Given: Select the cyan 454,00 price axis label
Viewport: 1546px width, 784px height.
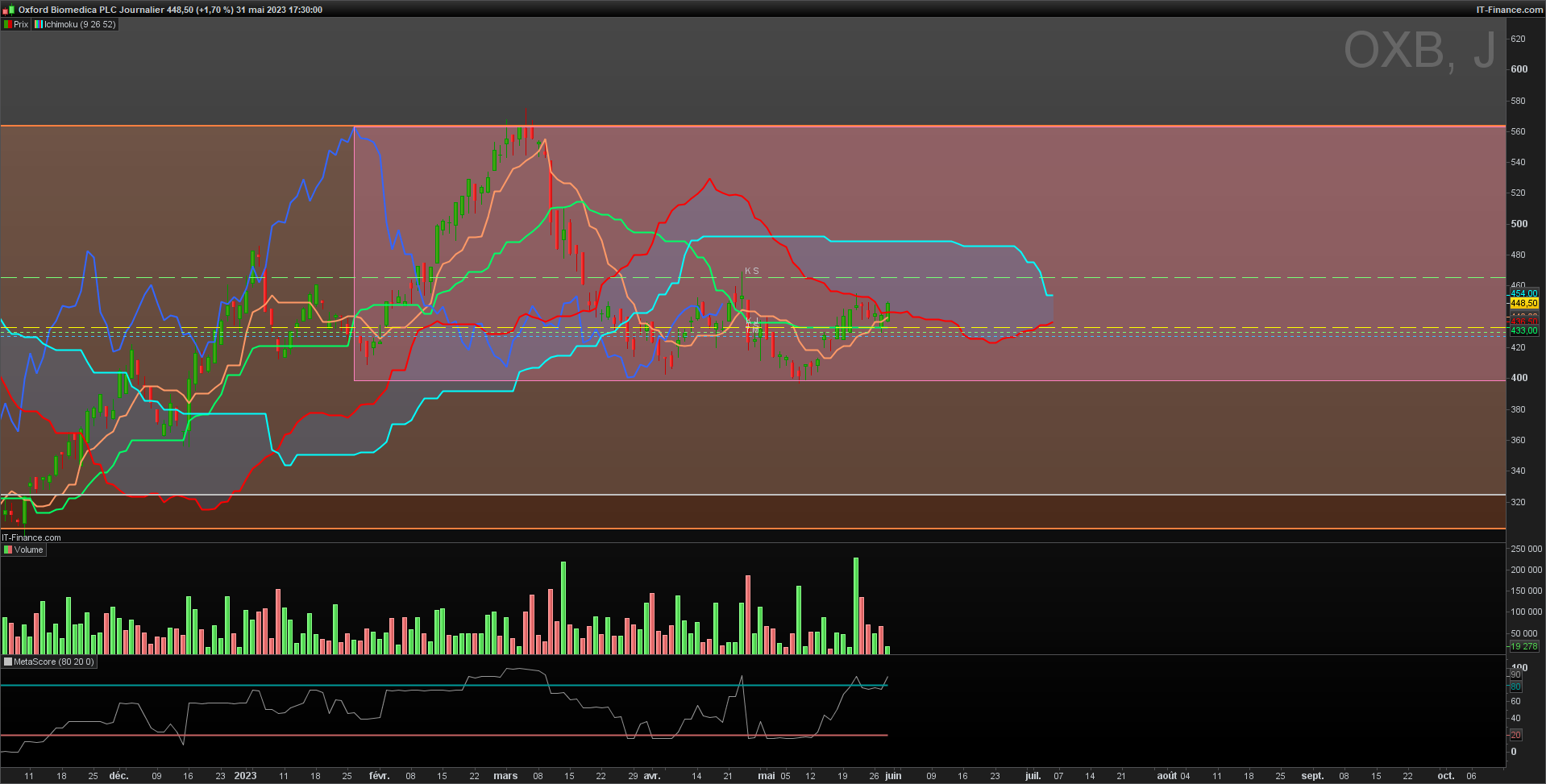Looking at the screenshot, I should [1523, 293].
